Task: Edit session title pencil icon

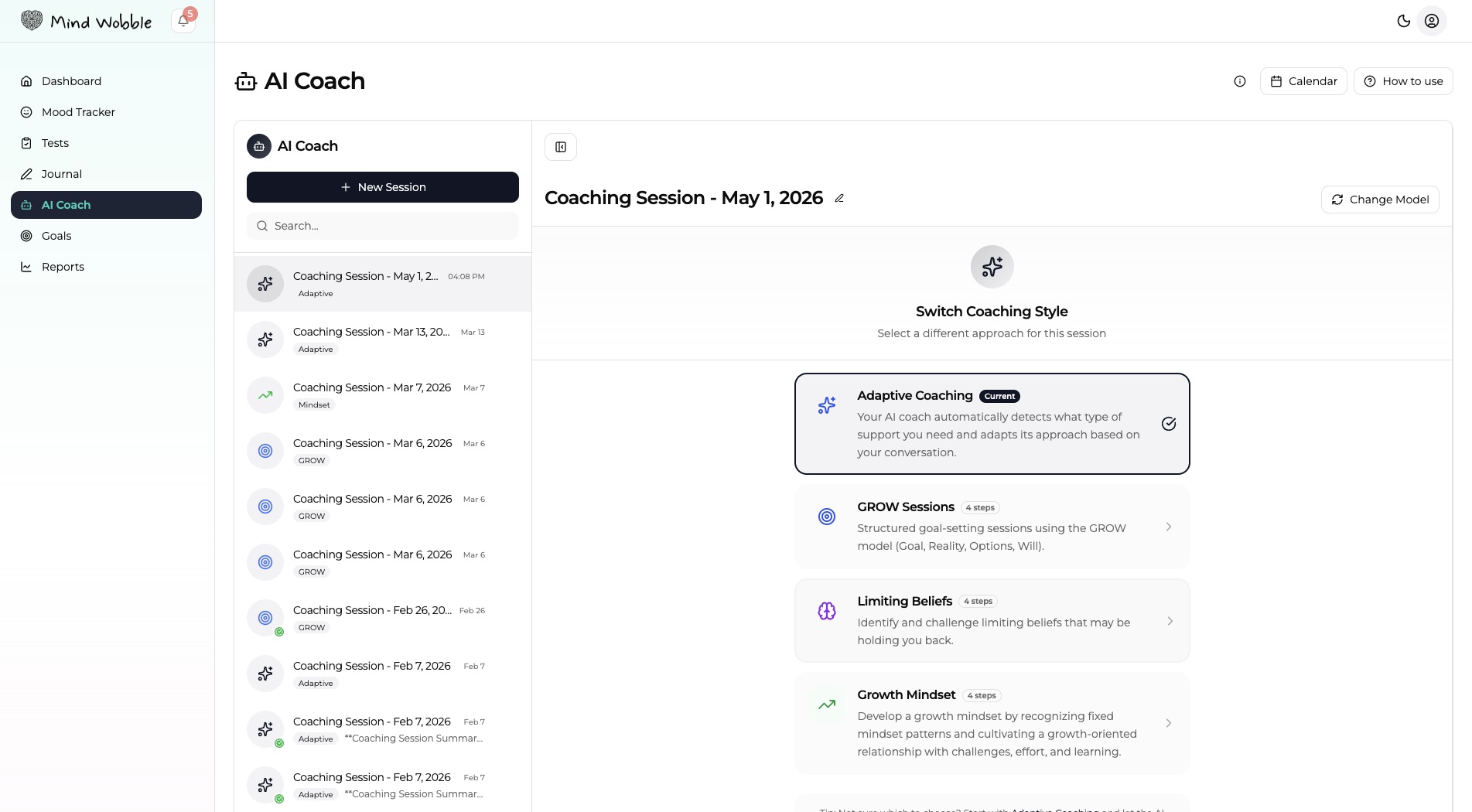Action: pyautogui.click(x=839, y=198)
